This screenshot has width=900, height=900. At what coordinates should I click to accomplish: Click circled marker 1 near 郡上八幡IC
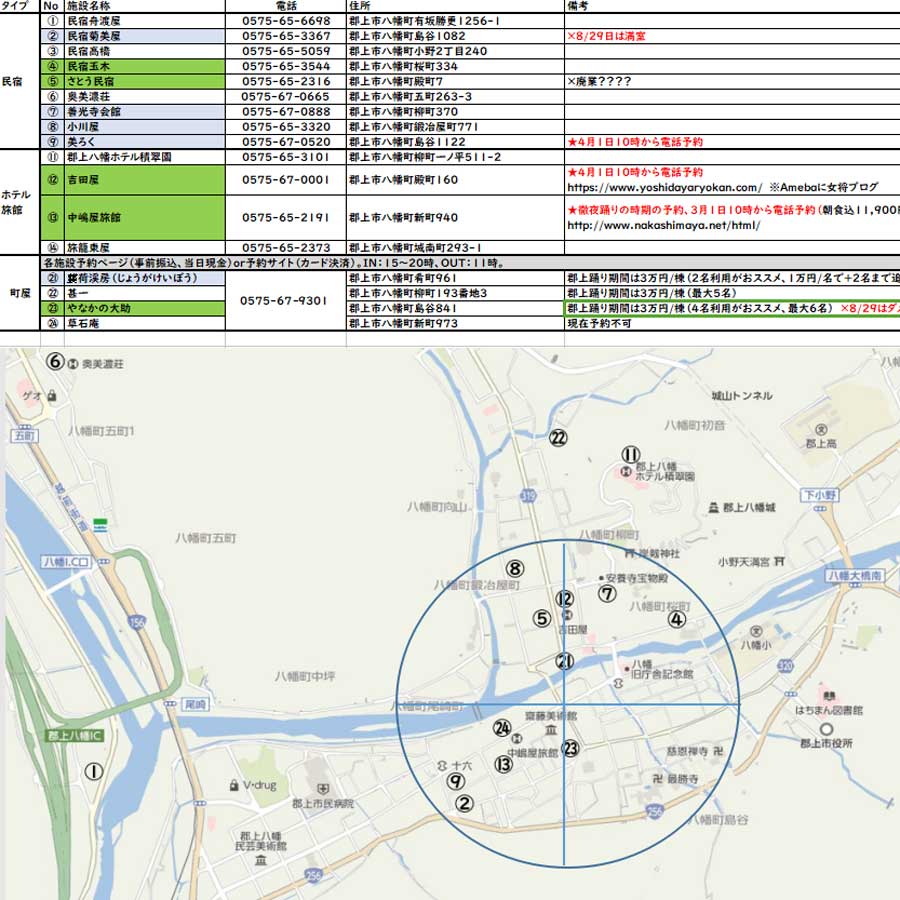point(94,771)
